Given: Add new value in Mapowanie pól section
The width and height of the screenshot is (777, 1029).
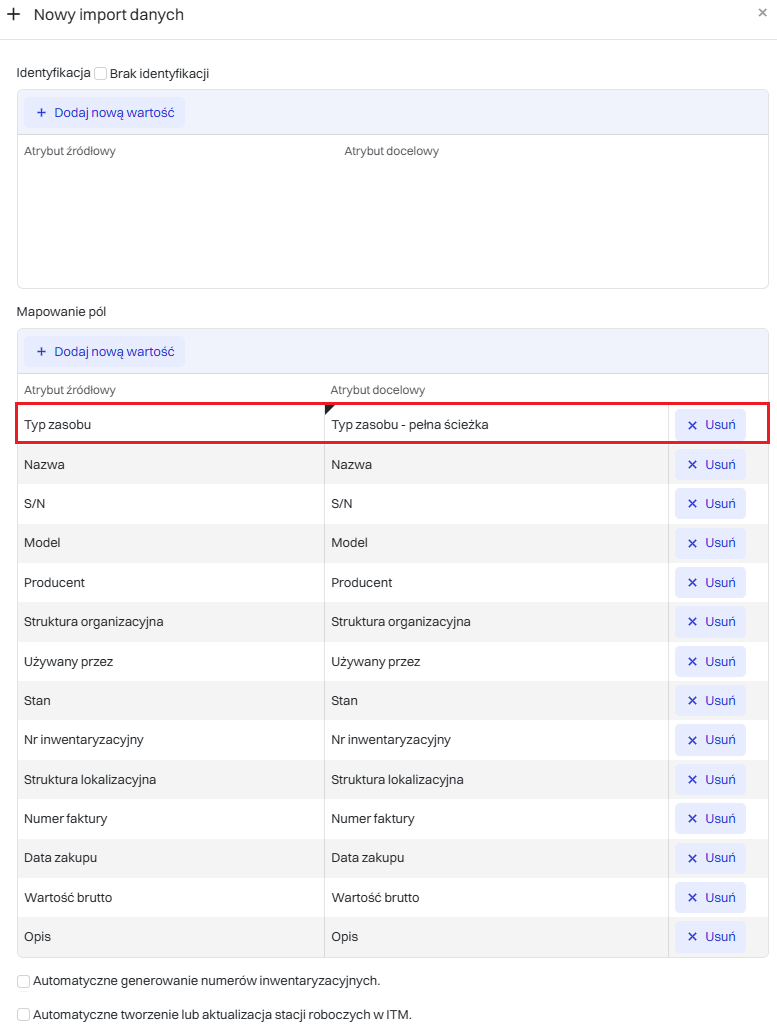Looking at the screenshot, I should tap(105, 352).
